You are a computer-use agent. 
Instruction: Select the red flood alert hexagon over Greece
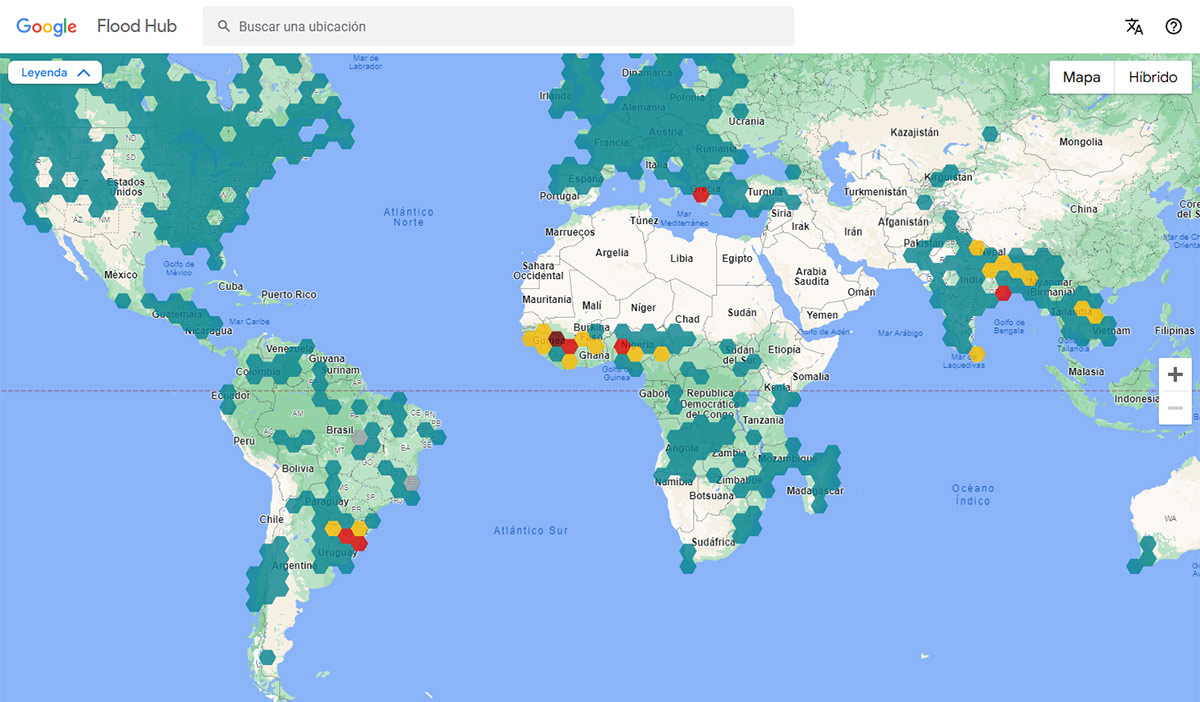[701, 196]
